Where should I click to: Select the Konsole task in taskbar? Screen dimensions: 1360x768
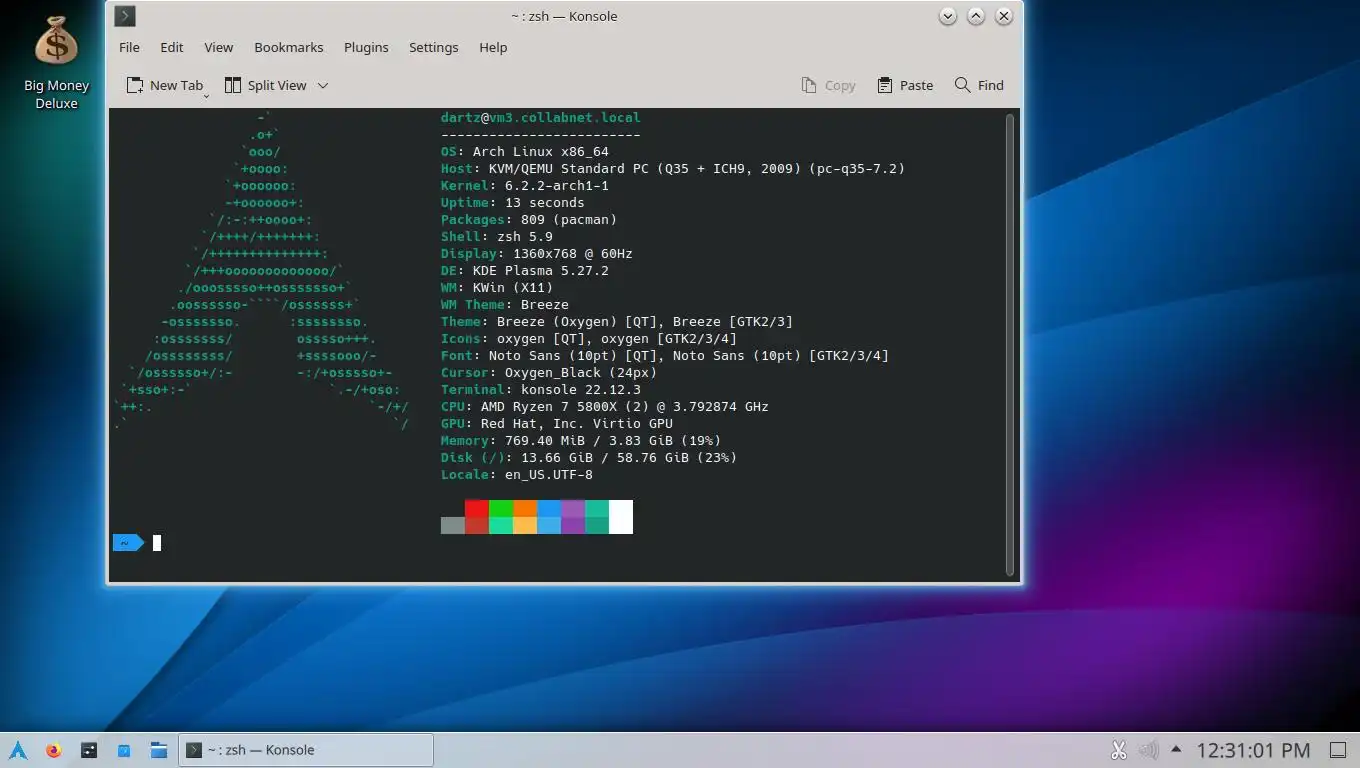click(x=306, y=750)
